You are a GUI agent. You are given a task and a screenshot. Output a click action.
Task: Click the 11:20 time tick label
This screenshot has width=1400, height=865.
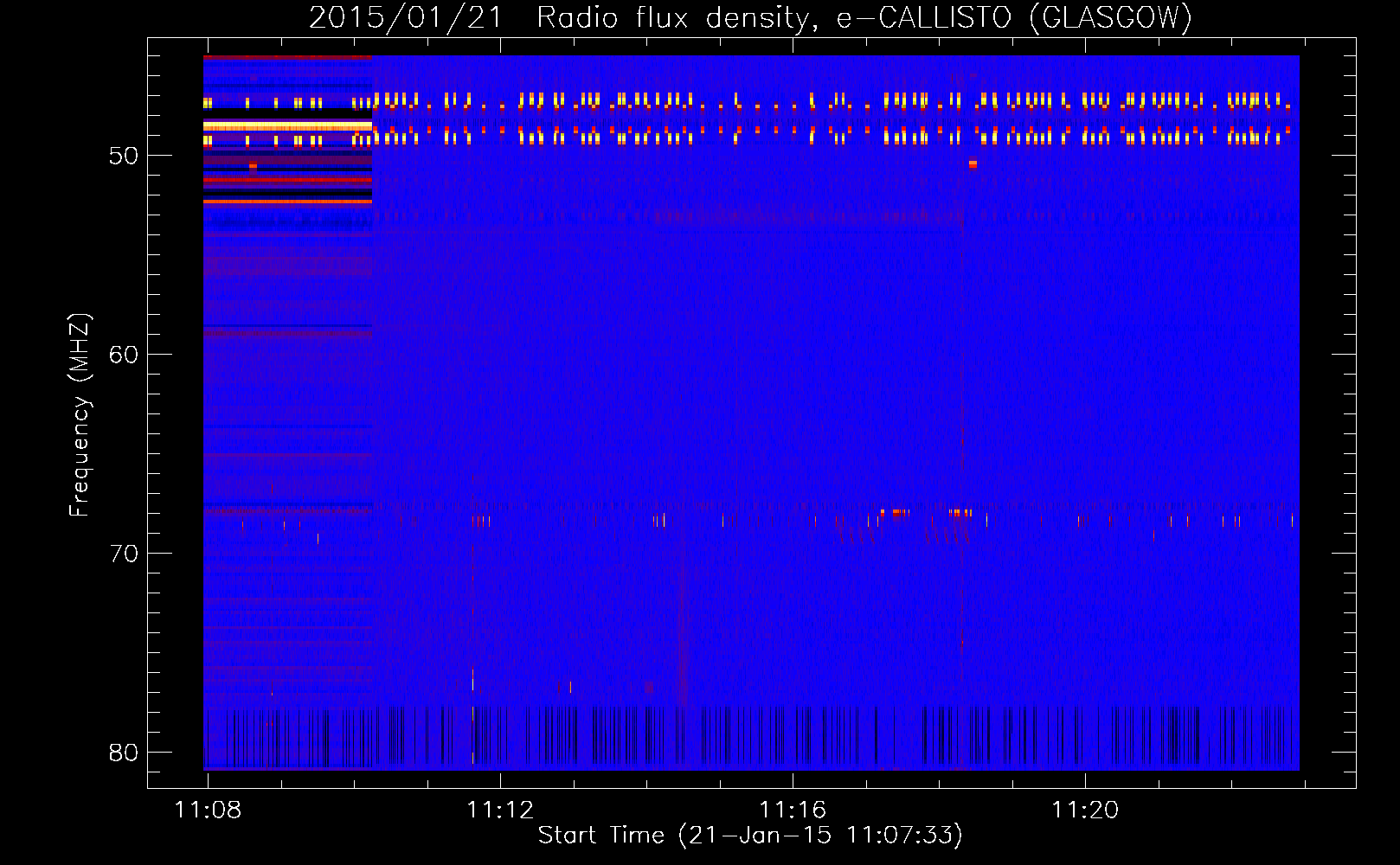[1085, 811]
